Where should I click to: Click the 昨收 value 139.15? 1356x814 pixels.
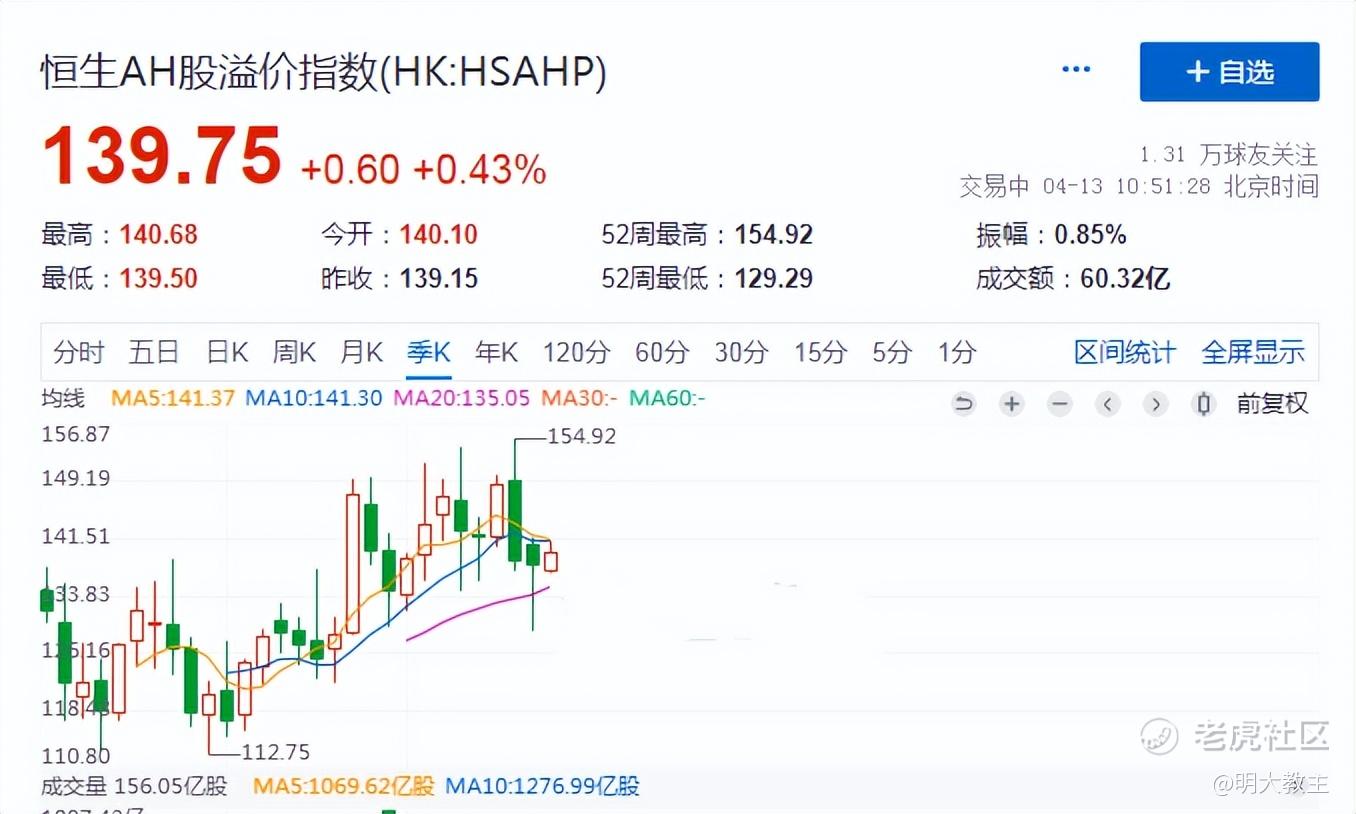[x=439, y=278]
